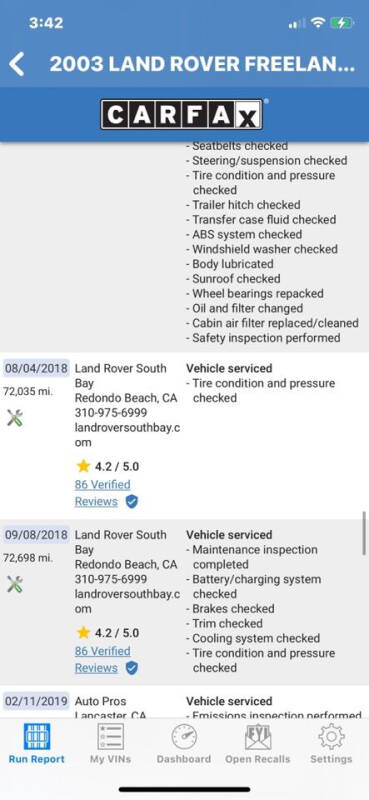Tap the CARFAX logo banner

[x=182, y=114]
